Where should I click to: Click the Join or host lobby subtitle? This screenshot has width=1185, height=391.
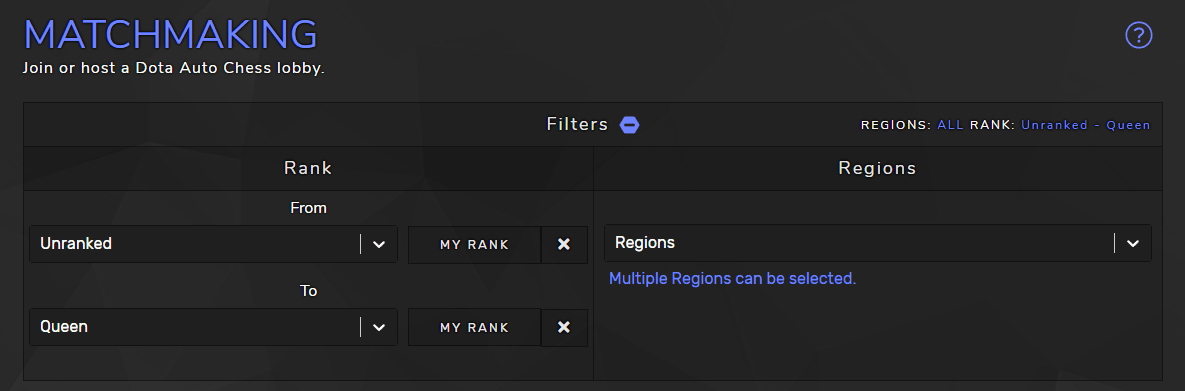[173, 68]
